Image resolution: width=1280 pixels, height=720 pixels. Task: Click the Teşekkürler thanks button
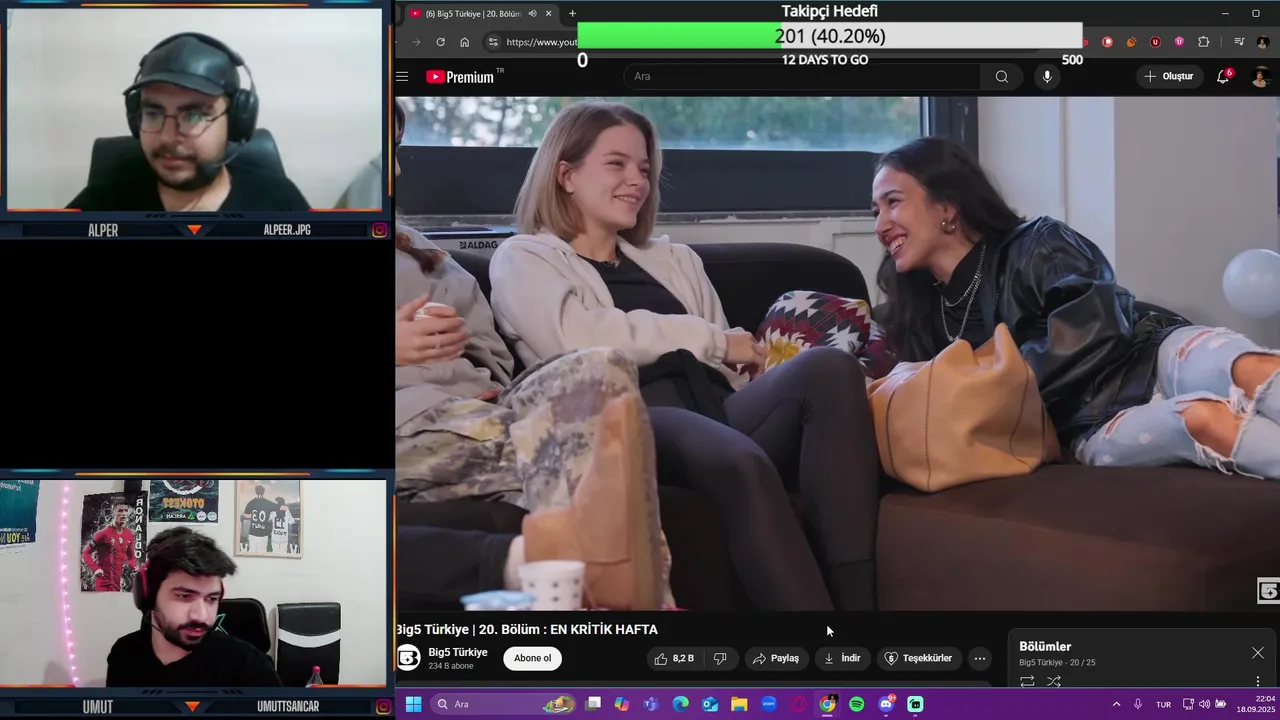pos(918,658)
